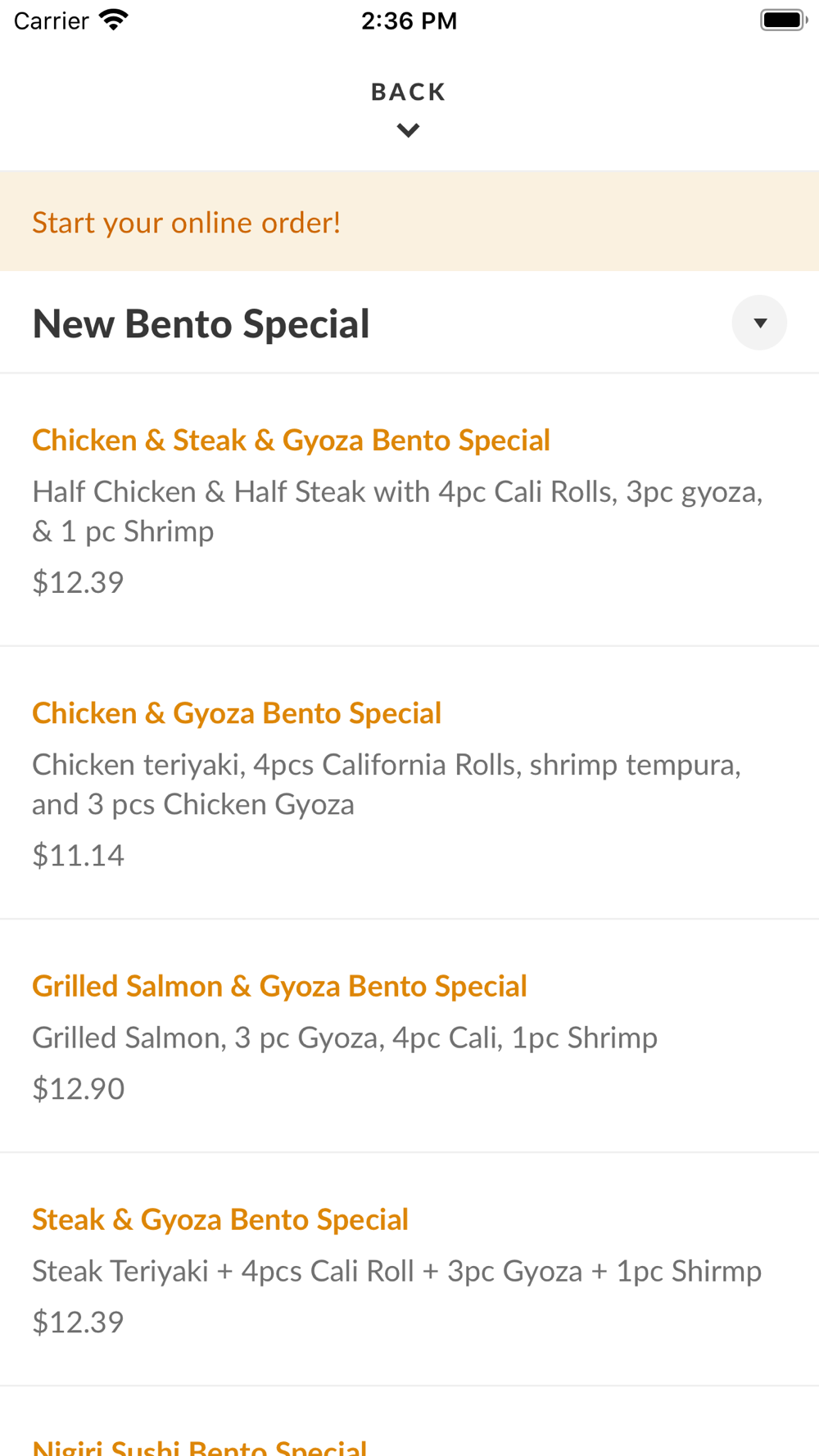Open Chicken & Gyoza Bento Special item
The image size is (819, 1456).
(x=237, y=713)
